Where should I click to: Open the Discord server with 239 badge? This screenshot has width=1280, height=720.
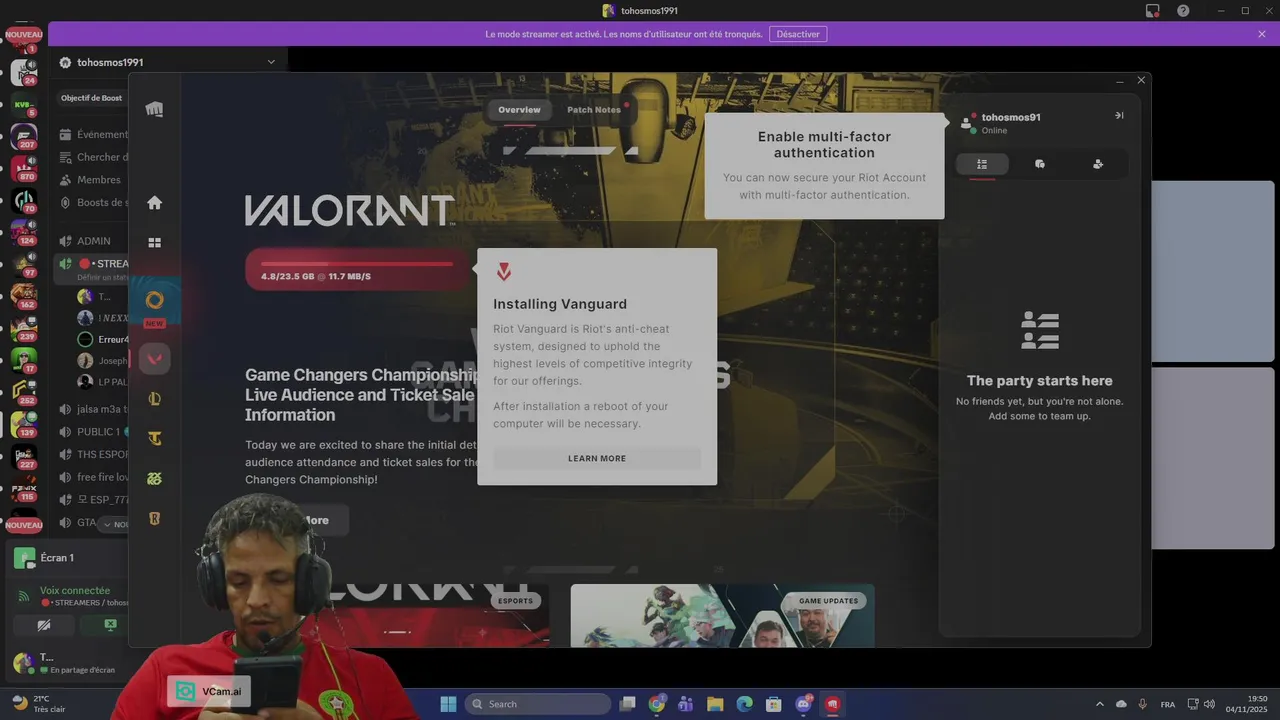click(x=23, y=328)
